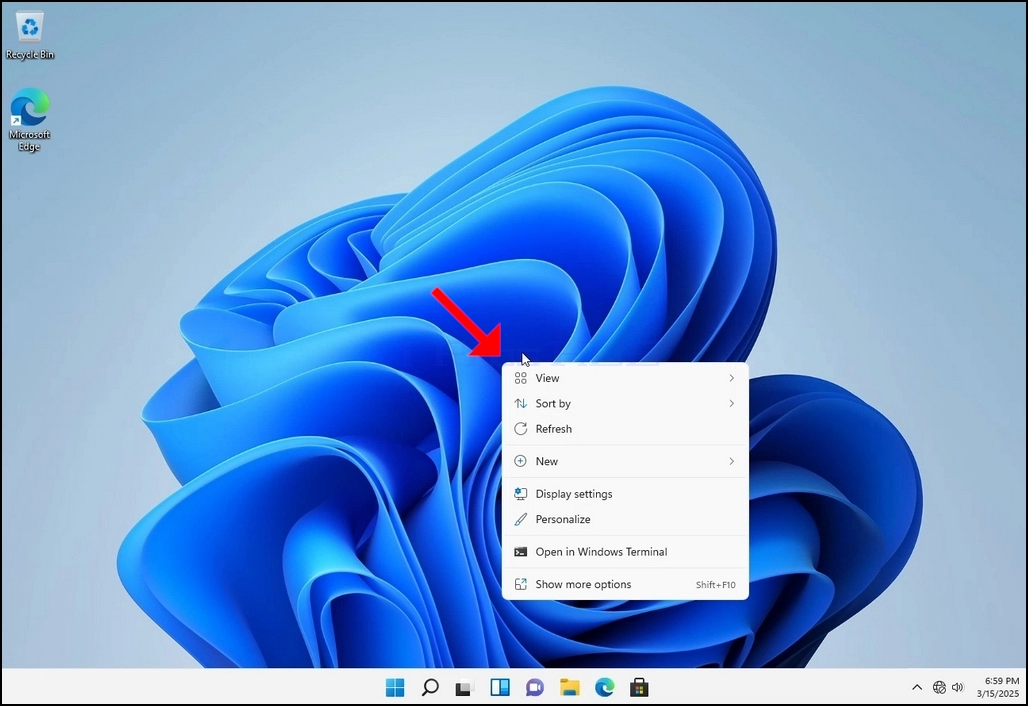Choose New in the context menu
The height and width of the screenshot is (706, 1028).
(x=625, y=461)
